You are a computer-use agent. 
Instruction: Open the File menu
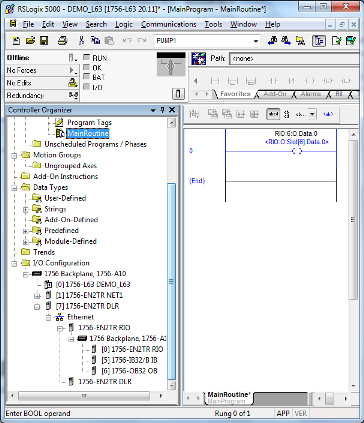28,24
